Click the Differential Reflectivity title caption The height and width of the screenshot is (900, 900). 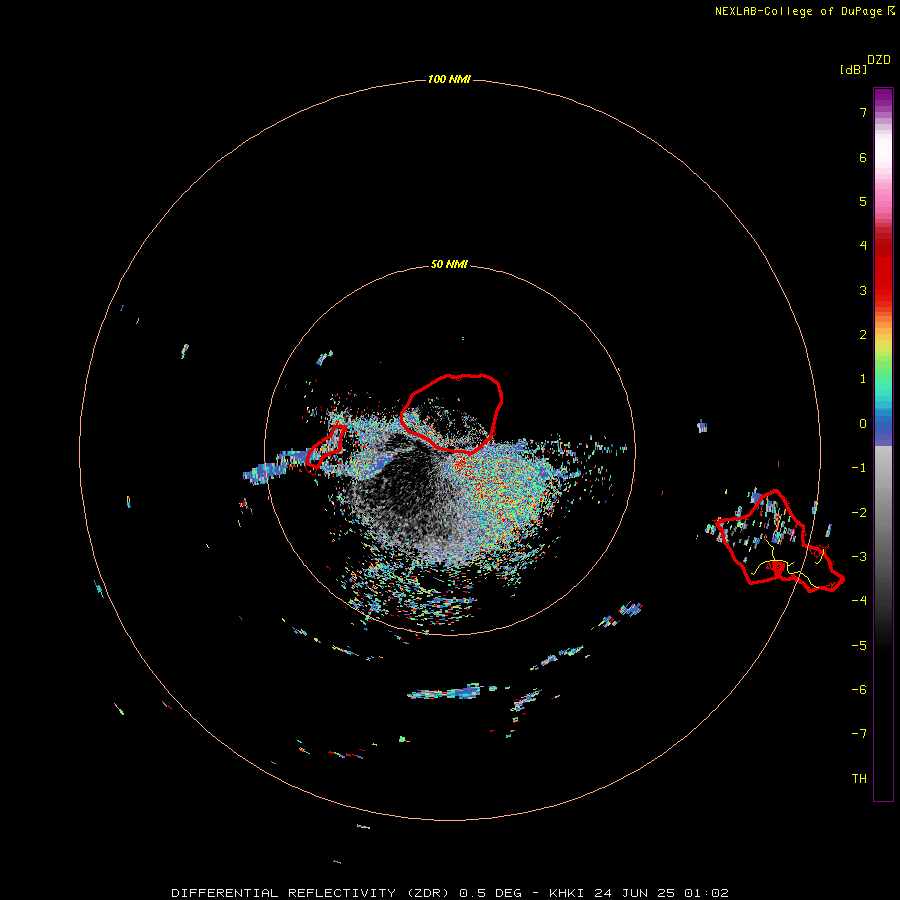(x=450, y=893)
